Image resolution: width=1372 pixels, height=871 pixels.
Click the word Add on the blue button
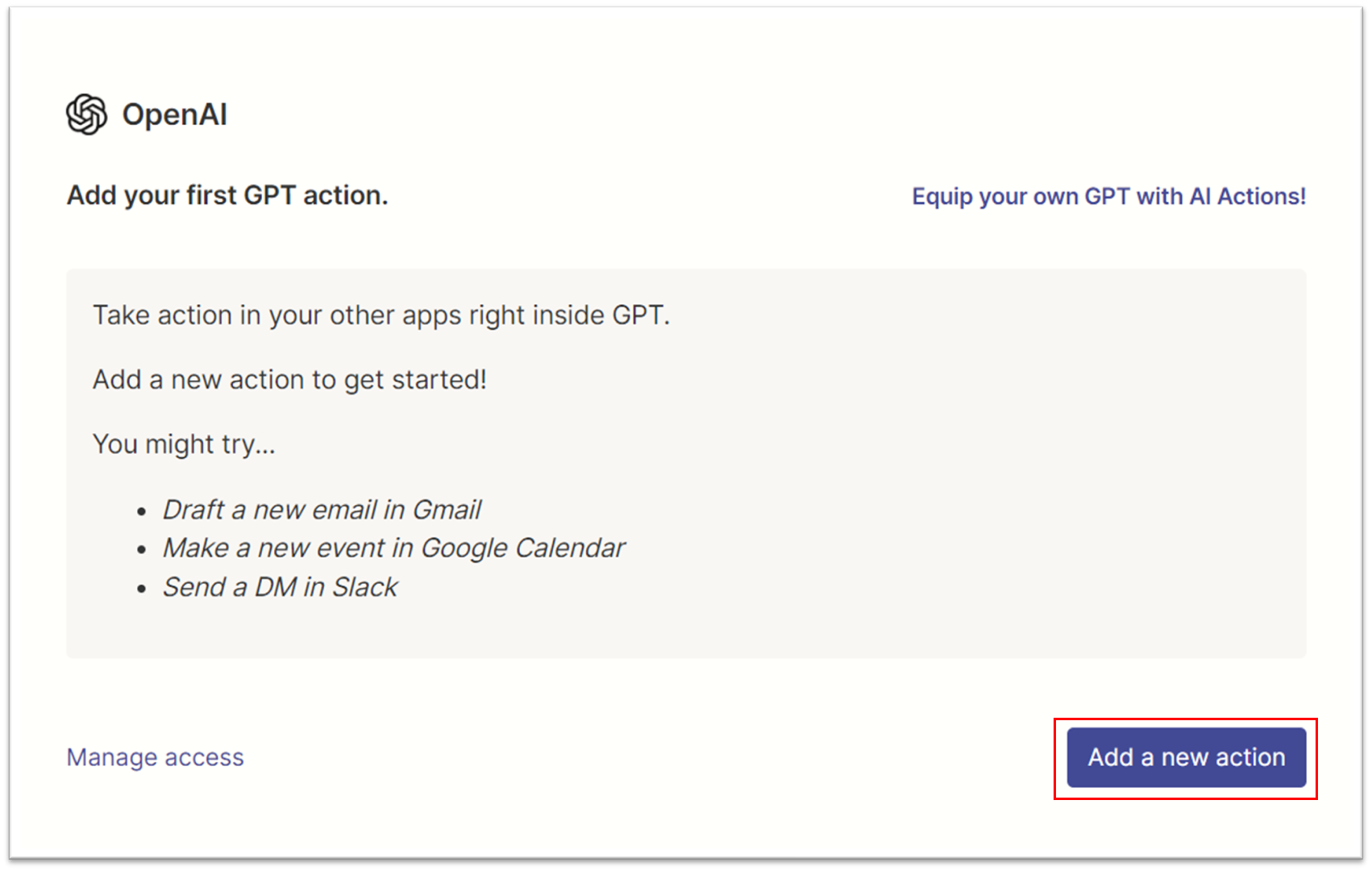pyautogui.click(x=1111, y=757)
